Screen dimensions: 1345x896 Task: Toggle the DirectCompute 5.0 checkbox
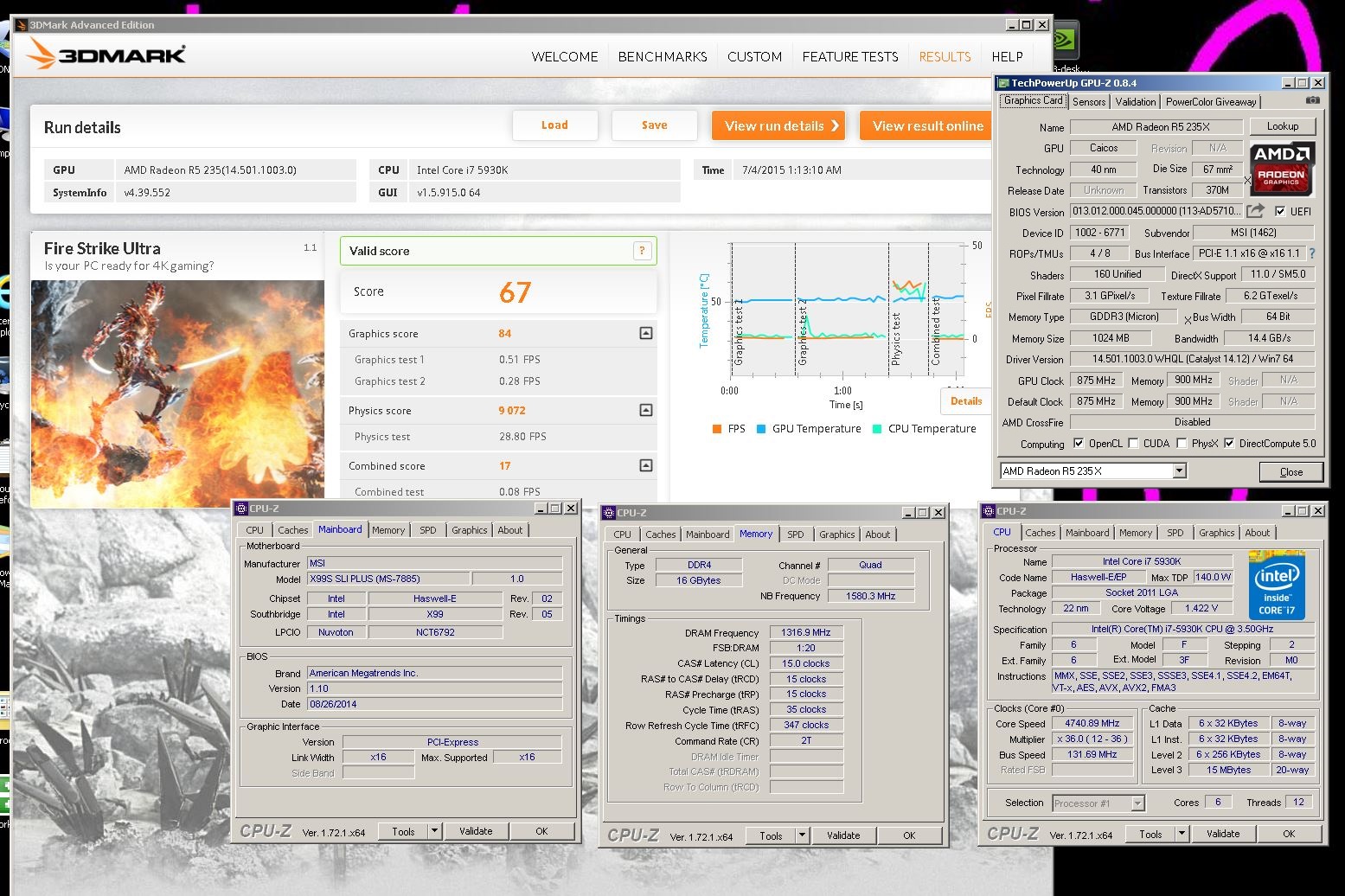[1229, 444]
